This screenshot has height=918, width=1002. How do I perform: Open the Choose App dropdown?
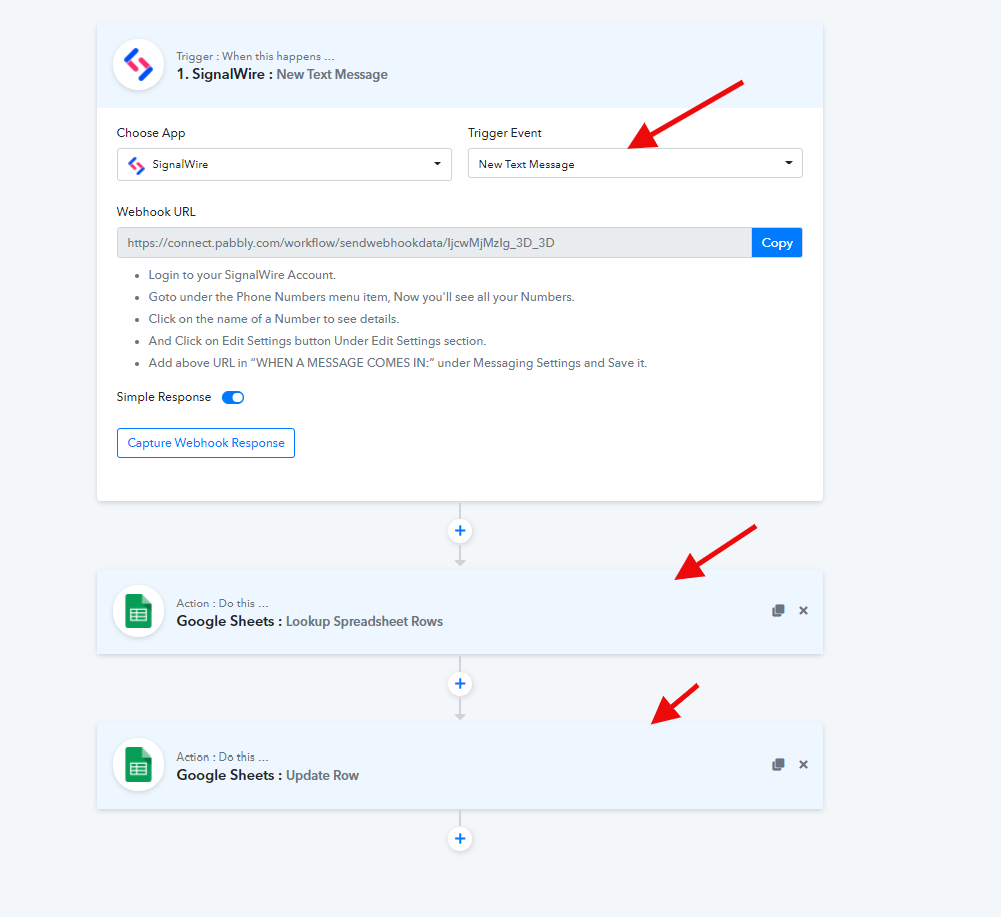click(284, 164)
